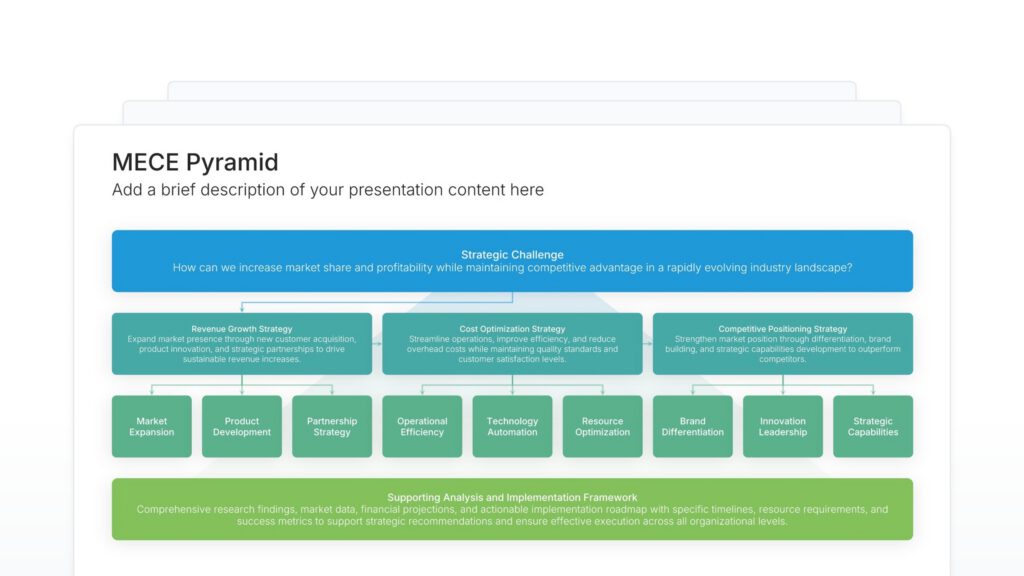Select the market share question text
1024x576 pixels.
(512, 268)
